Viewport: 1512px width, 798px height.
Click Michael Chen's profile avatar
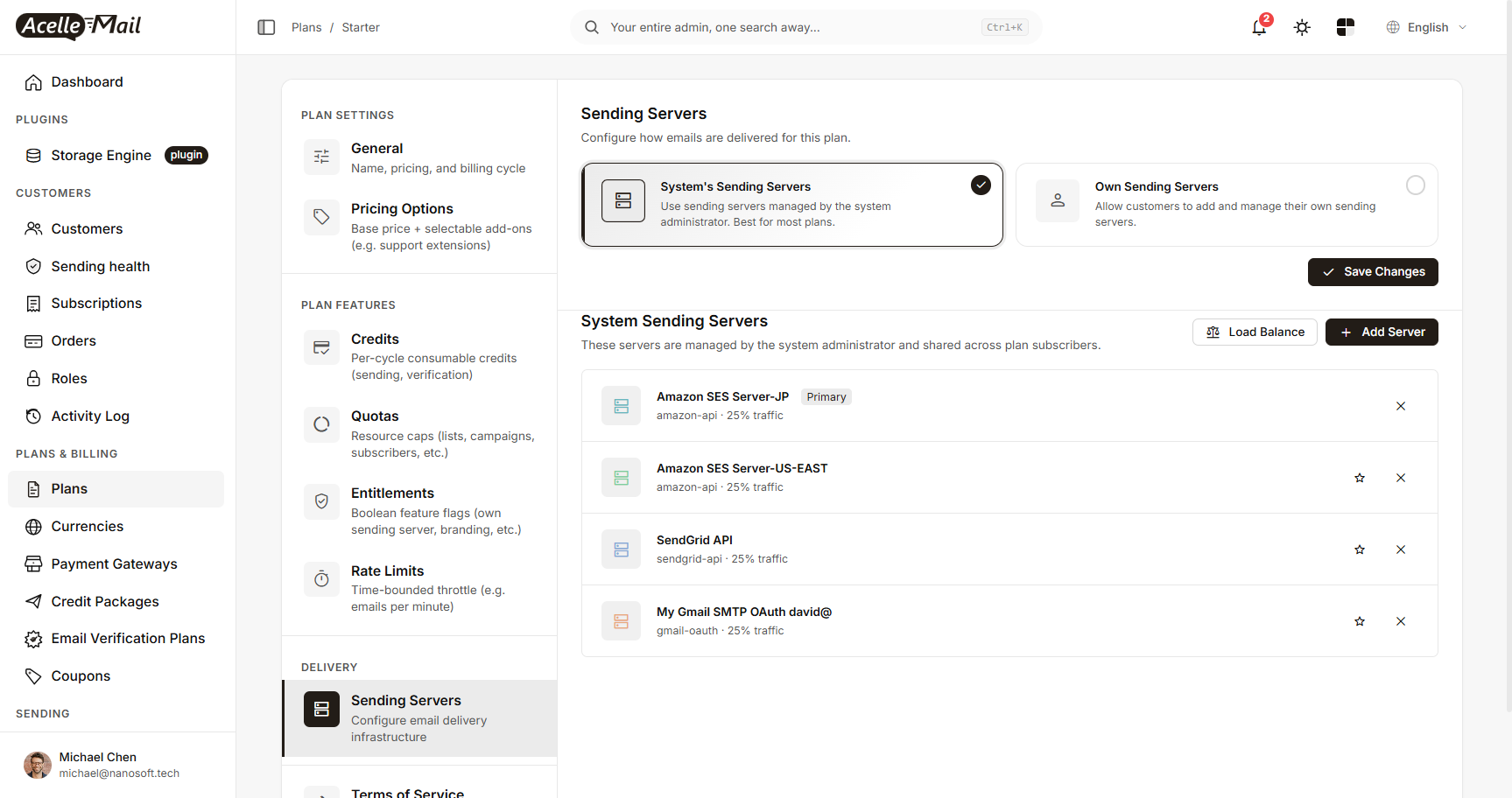coord(37,765)
